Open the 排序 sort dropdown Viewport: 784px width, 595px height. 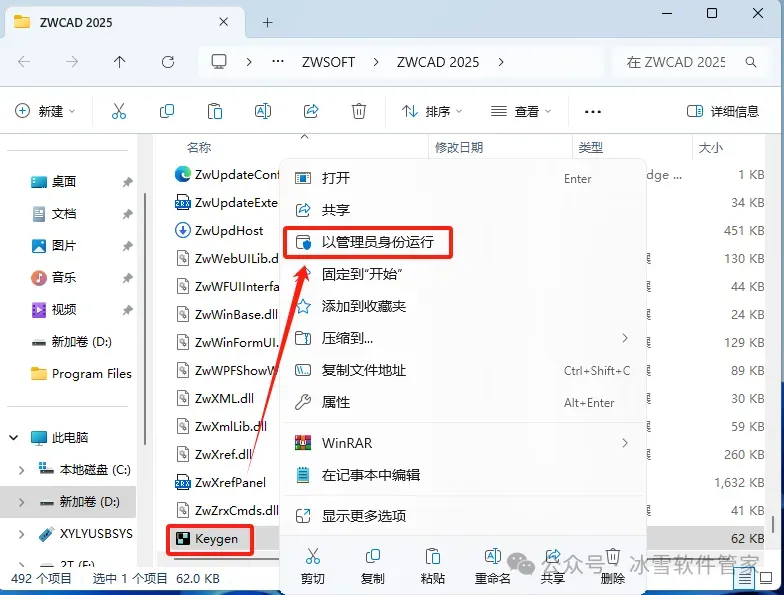pyautogui.click(x=432, y=111)
